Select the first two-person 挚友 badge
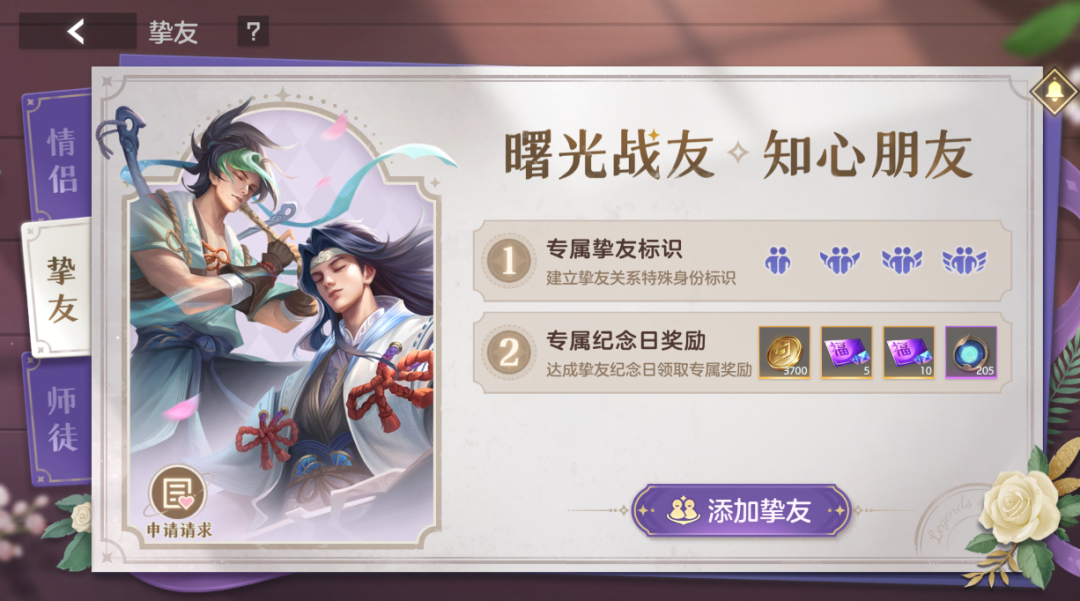This screenshot has height=601, width=1080. pos(778,261)
